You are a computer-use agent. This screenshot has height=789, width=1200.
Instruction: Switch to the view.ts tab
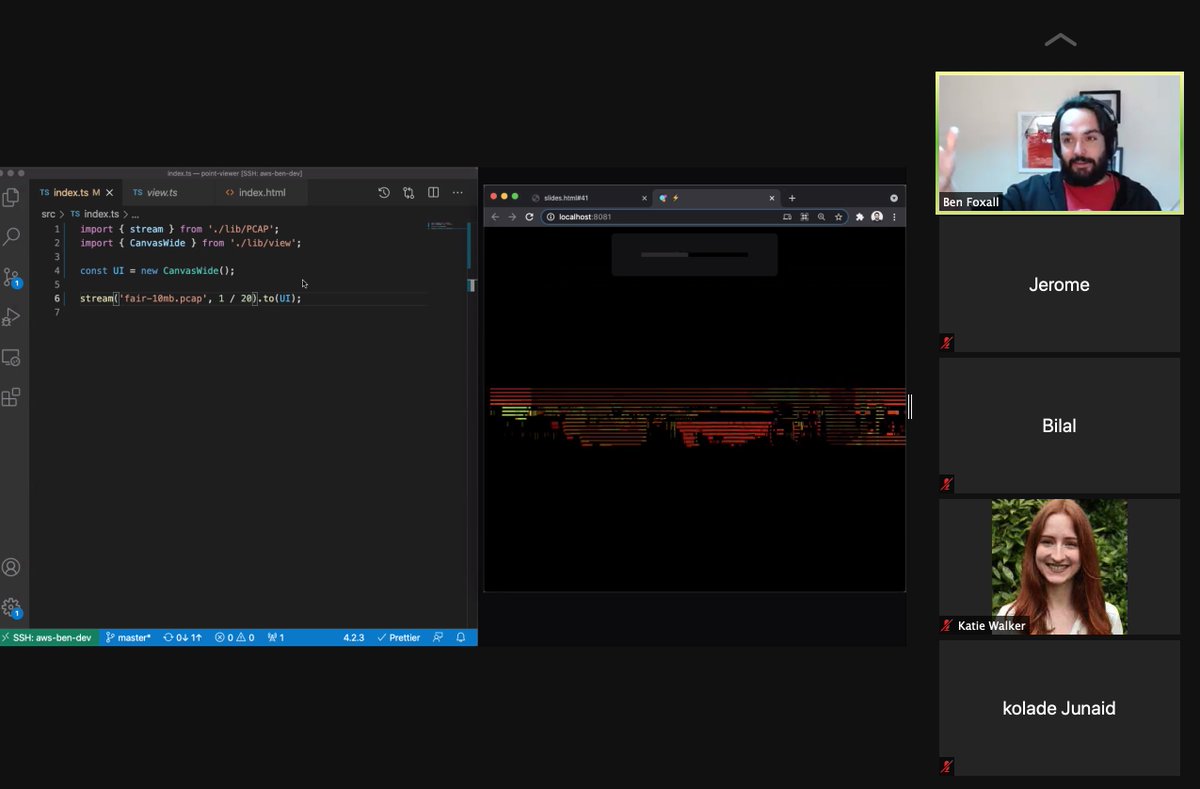click(x=157, y=192)
